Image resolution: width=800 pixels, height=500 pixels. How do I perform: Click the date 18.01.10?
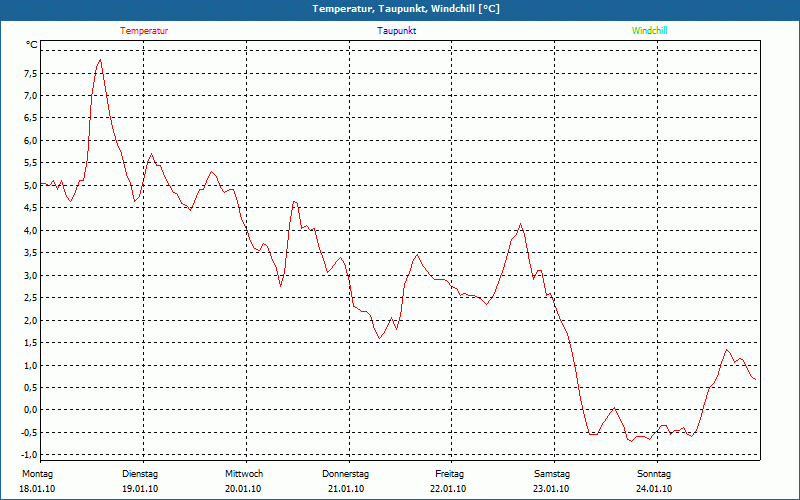tap(37, 489)
